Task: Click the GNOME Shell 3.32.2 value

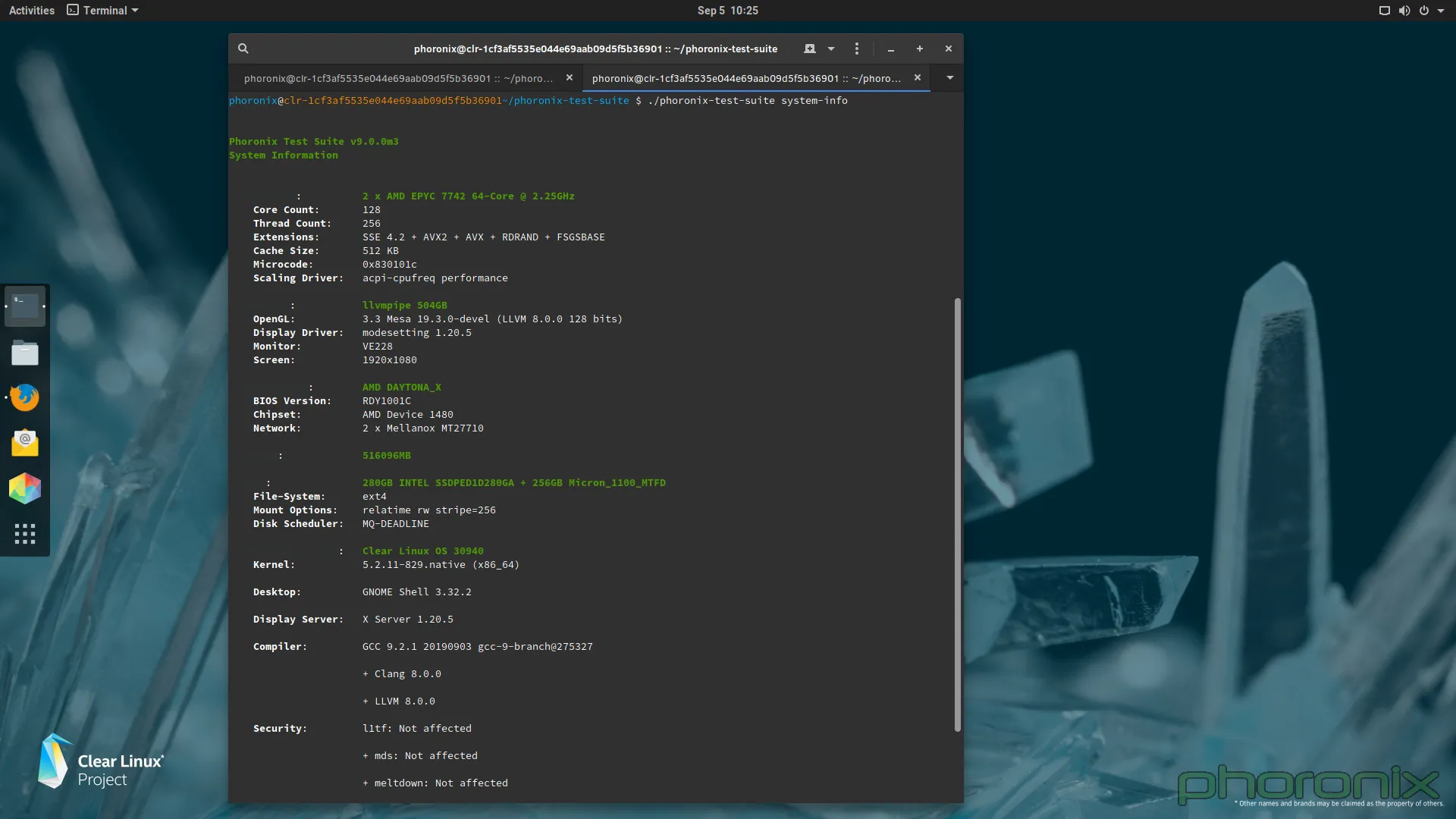Action: pos(416,592)
